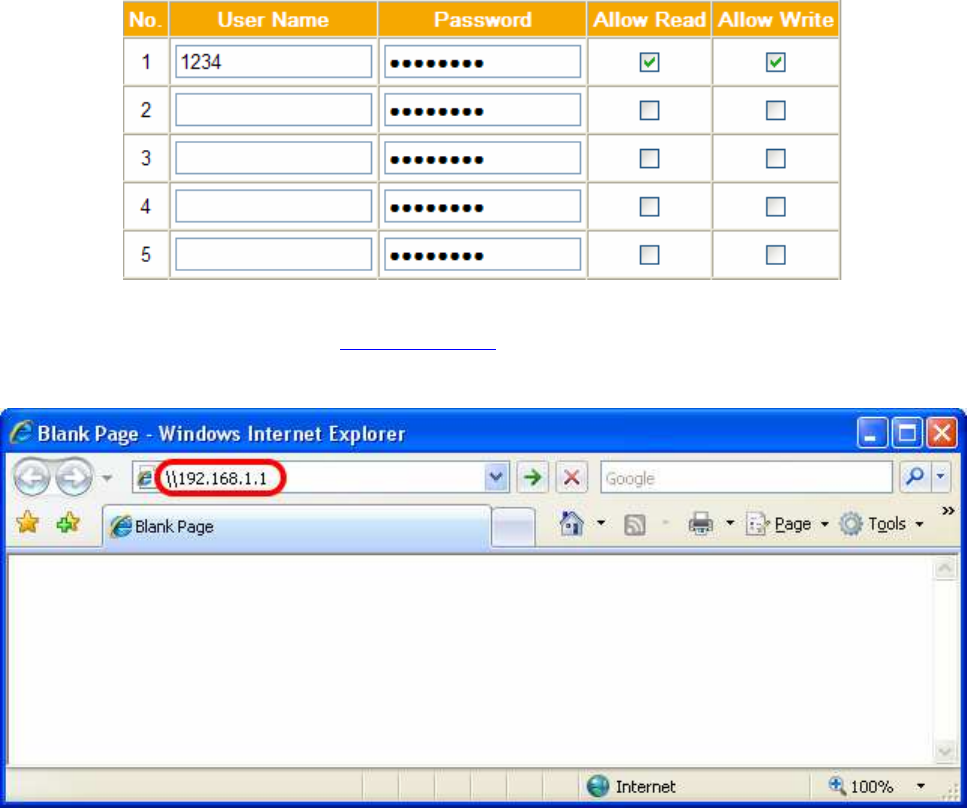967x808 pixels.
Task: Open the Home button dropdown arrow
Action: (x=601, y=524)
